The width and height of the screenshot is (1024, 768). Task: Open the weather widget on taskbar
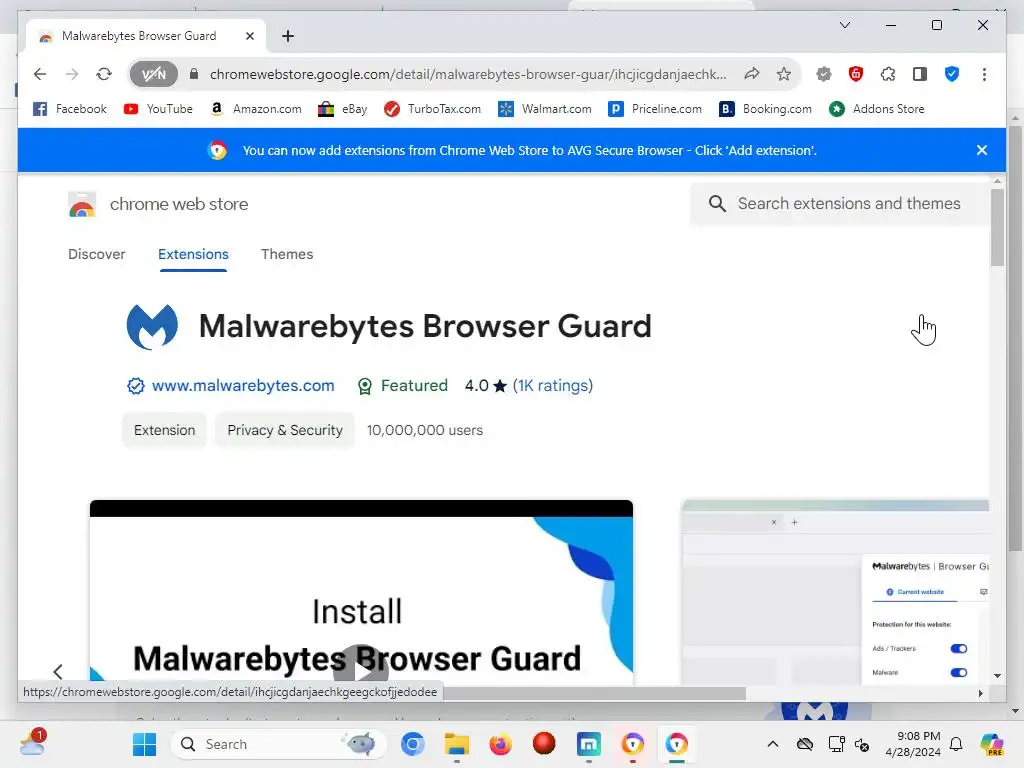coord(33,743)
